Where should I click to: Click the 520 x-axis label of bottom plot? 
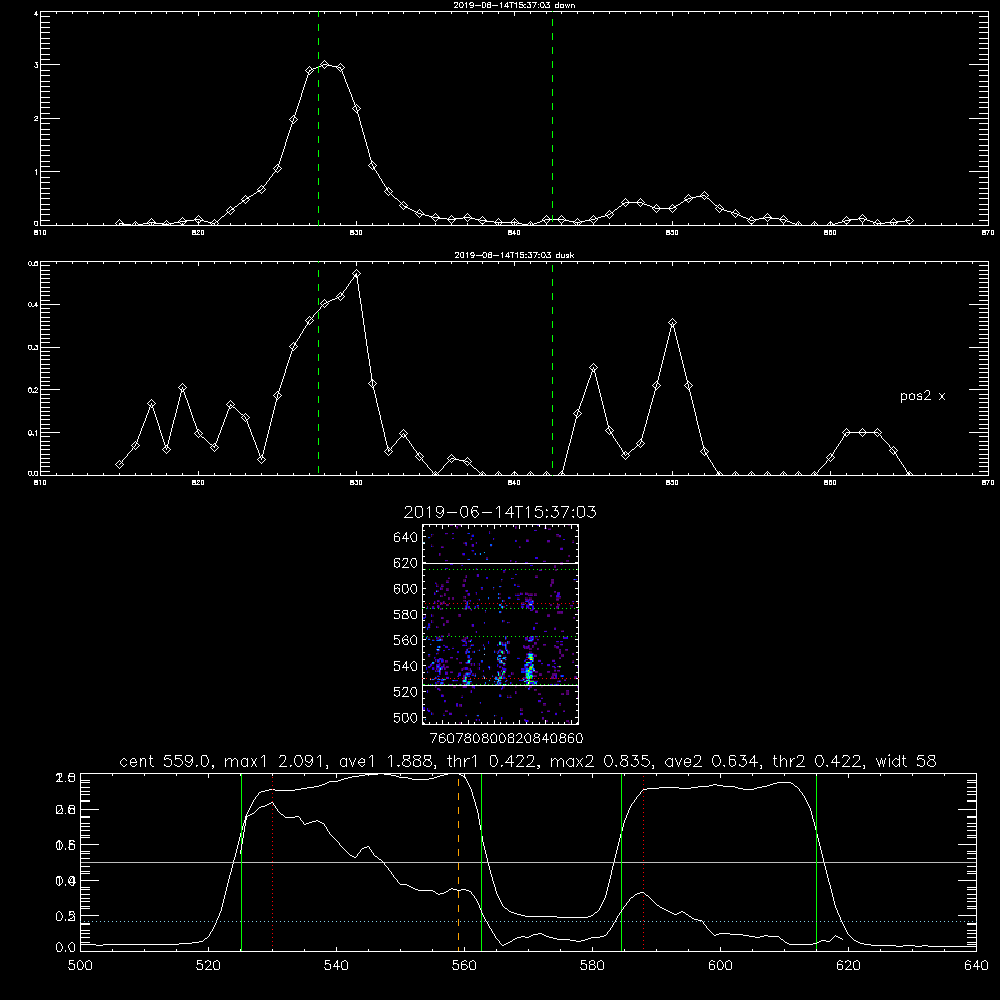(209, 966)
